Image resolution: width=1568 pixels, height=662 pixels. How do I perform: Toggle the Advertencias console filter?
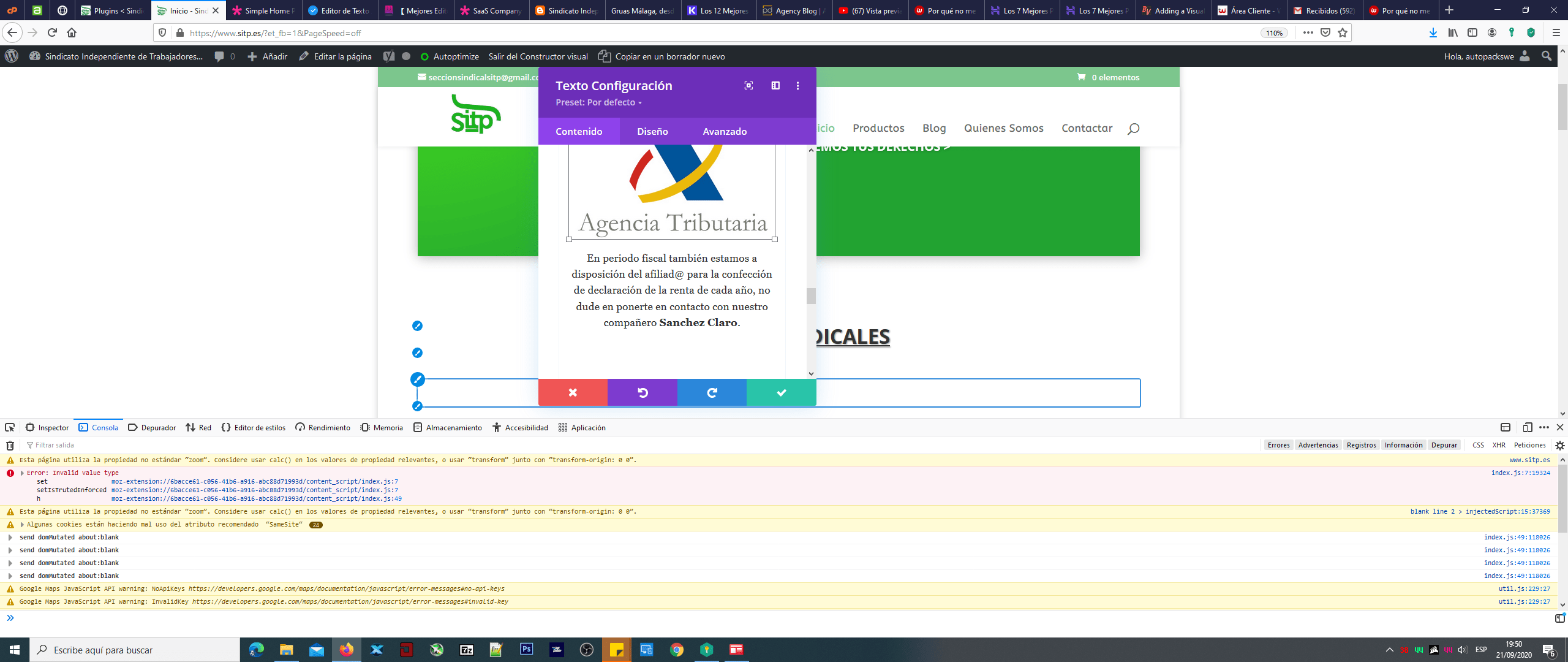click(x=1317, y=445)
